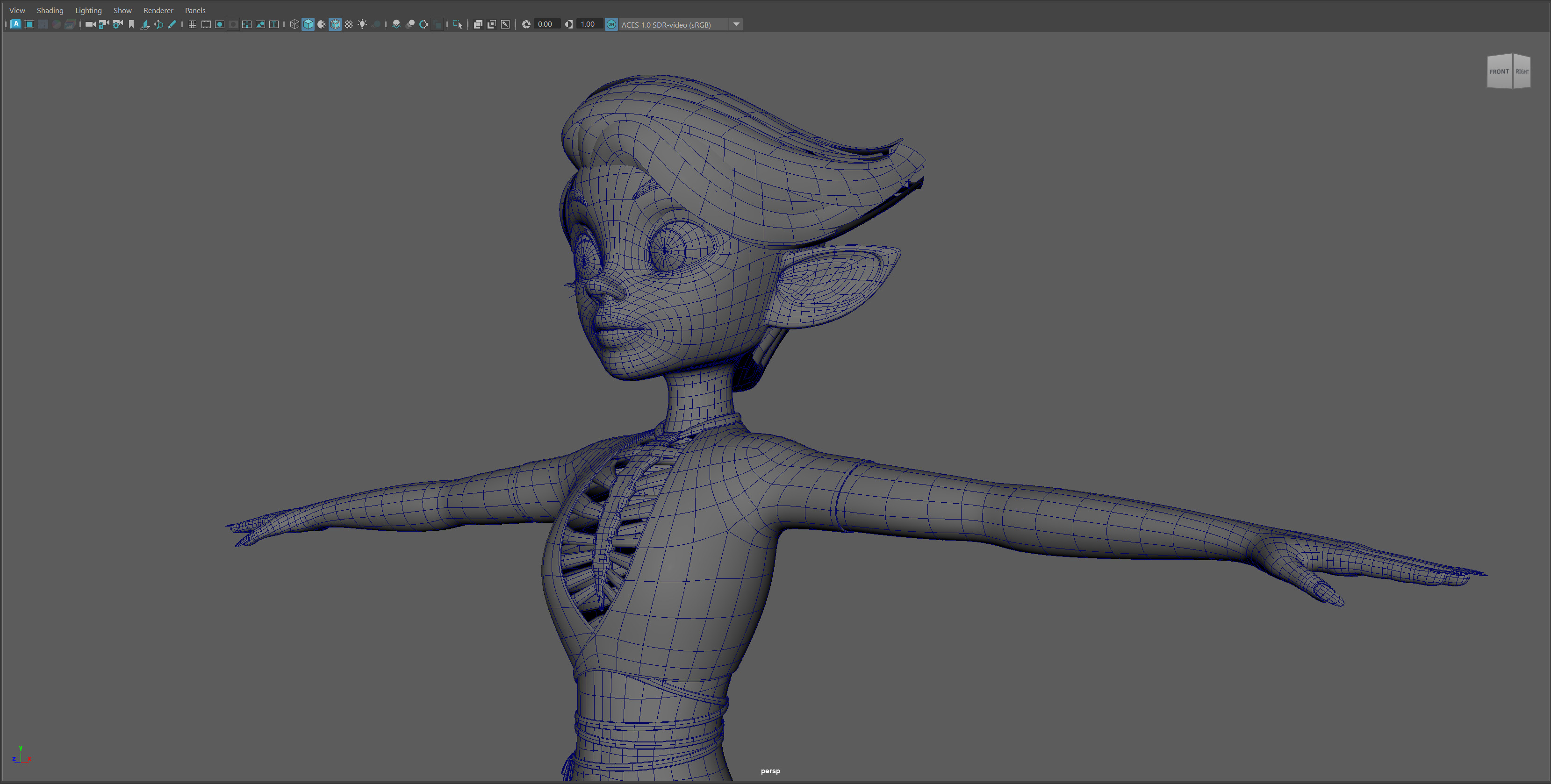
Task: Click the Multisample Anti-aliasing icon
Action: pos(424,24)
